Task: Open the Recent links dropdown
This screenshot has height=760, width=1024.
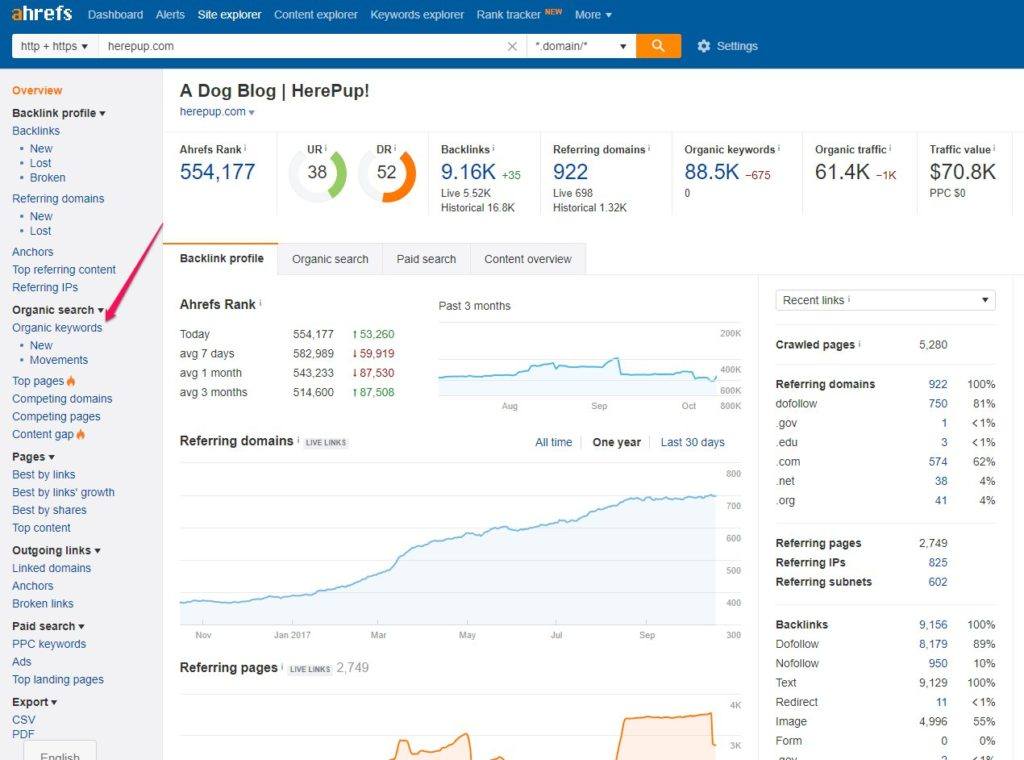Action: click(886, 300)
